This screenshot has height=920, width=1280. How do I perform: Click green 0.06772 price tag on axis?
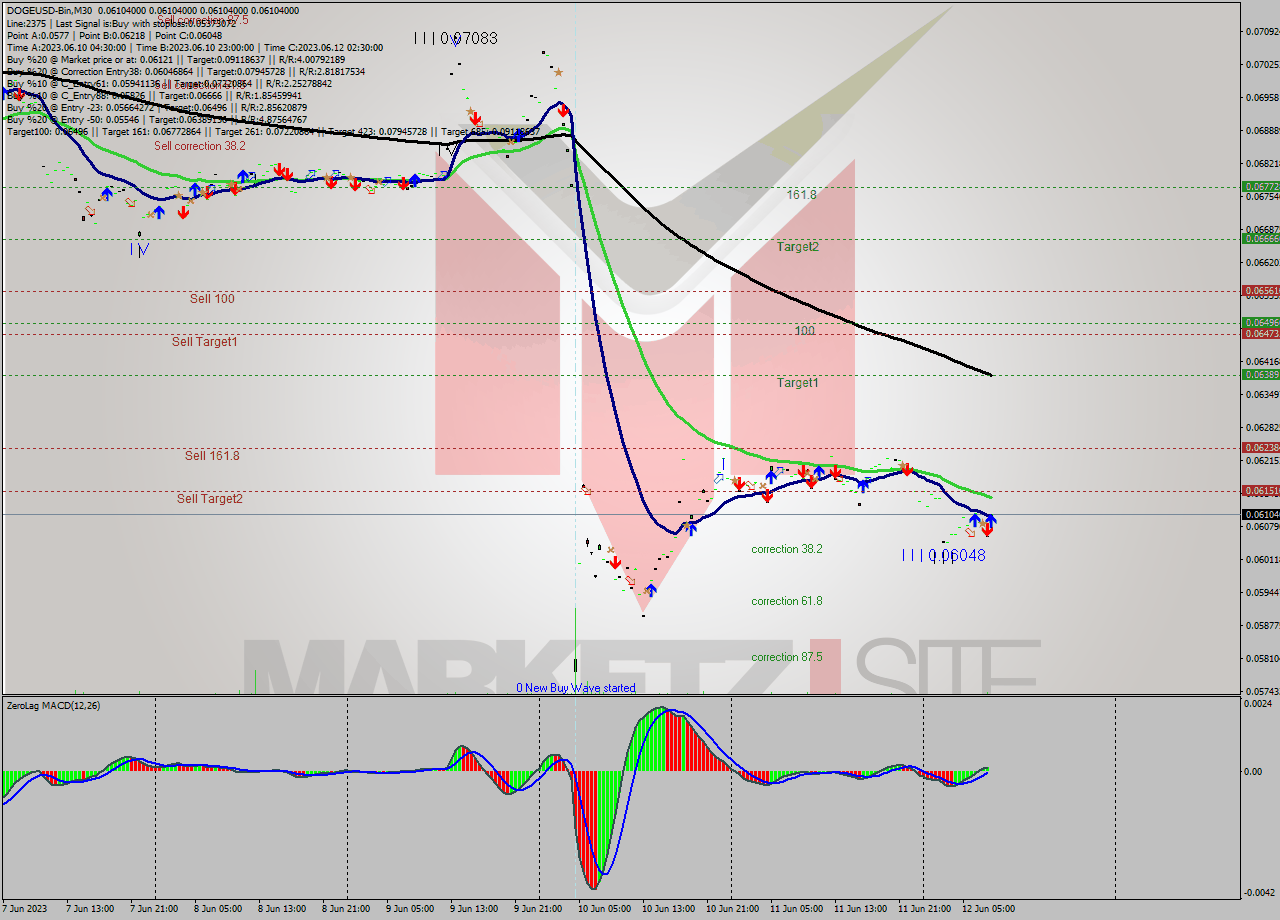tap(1260, 186)
